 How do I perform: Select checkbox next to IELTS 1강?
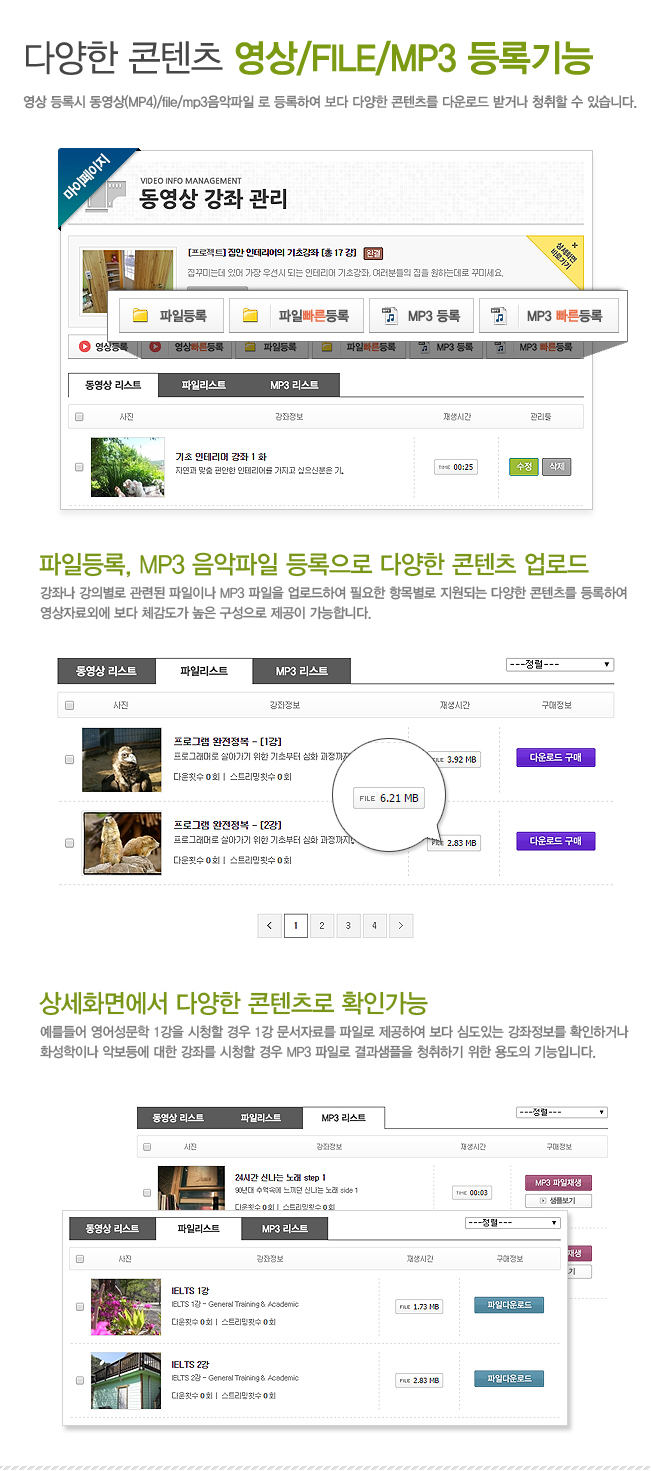pos(80,1306)
